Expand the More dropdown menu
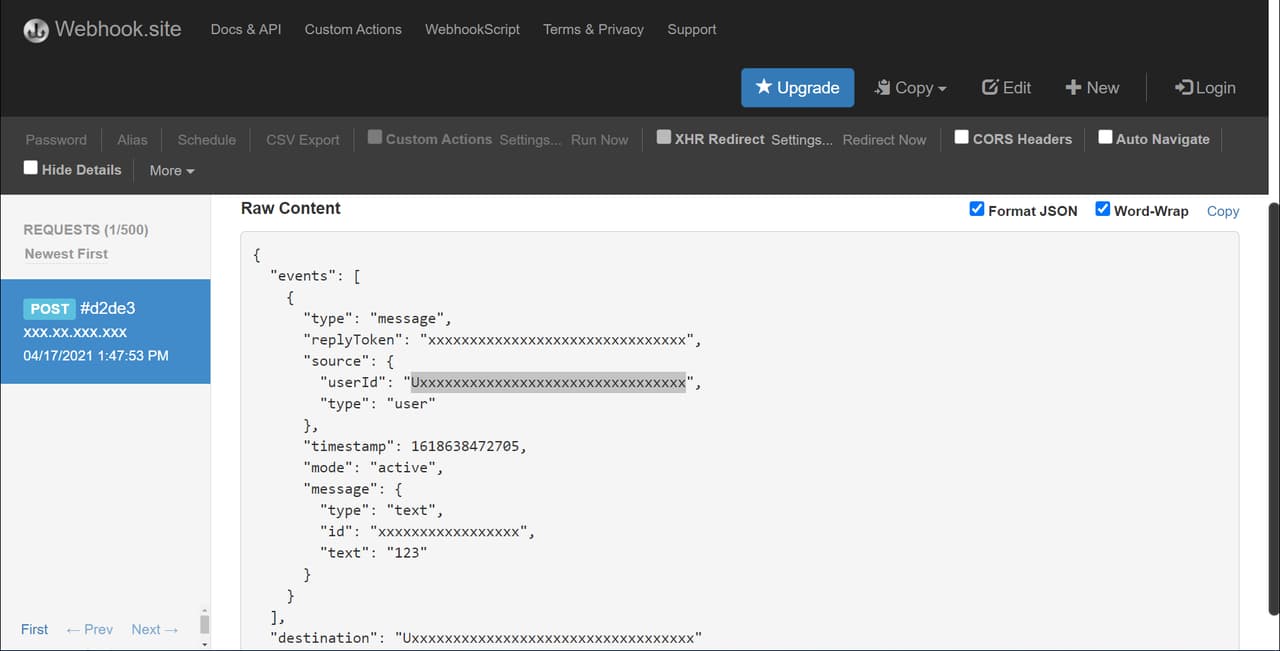The width and height of the screenshot is (1280, 651). (x=171, y=171)
